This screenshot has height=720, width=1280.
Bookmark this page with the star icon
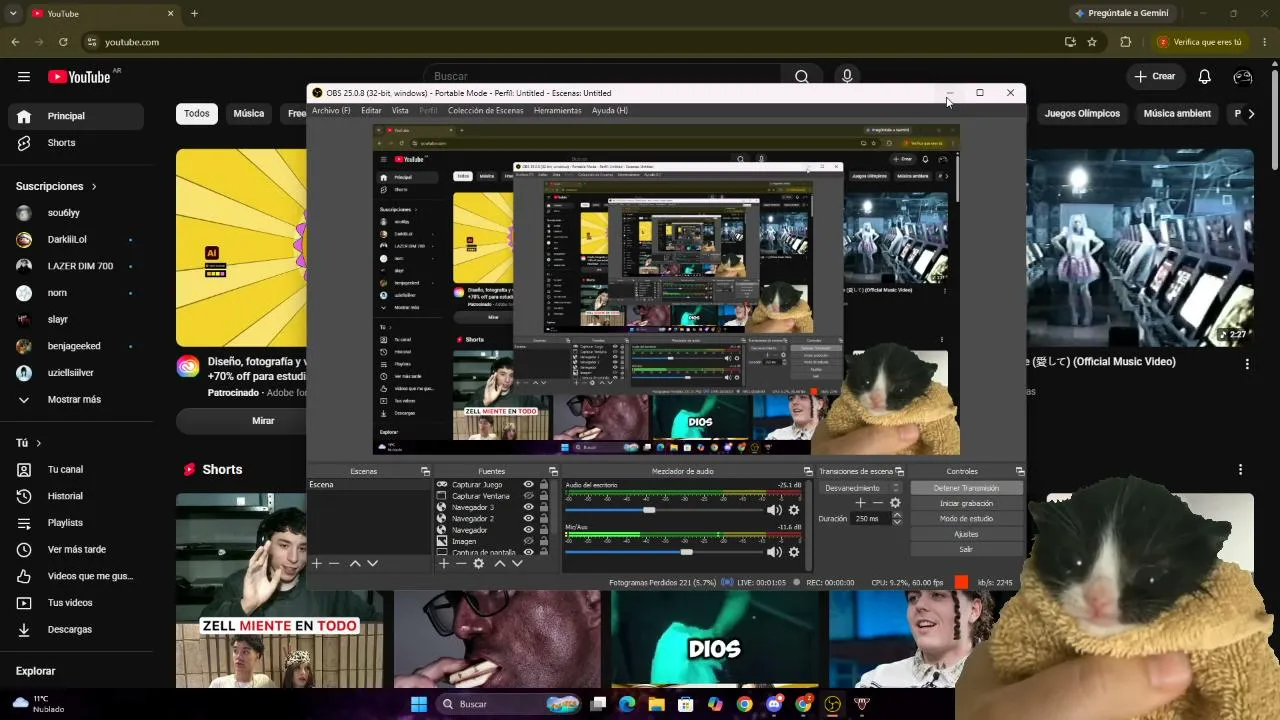1092,42
